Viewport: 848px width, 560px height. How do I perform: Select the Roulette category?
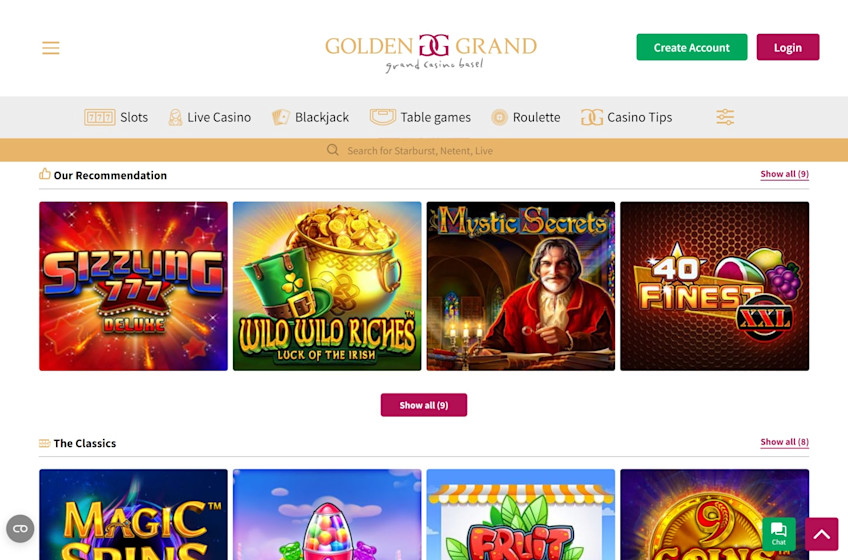point(526,117)
